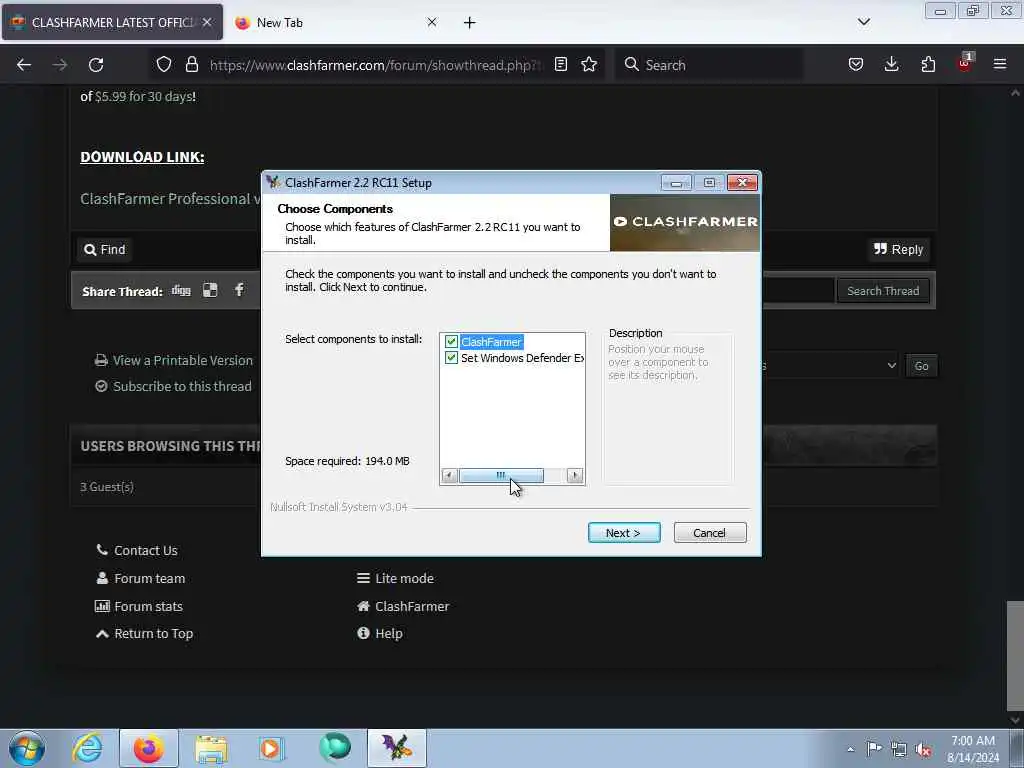This screenshot has height=768, width=1024.
Task: Open the list all tabs dropdown
Action: (x=863, y=22)
